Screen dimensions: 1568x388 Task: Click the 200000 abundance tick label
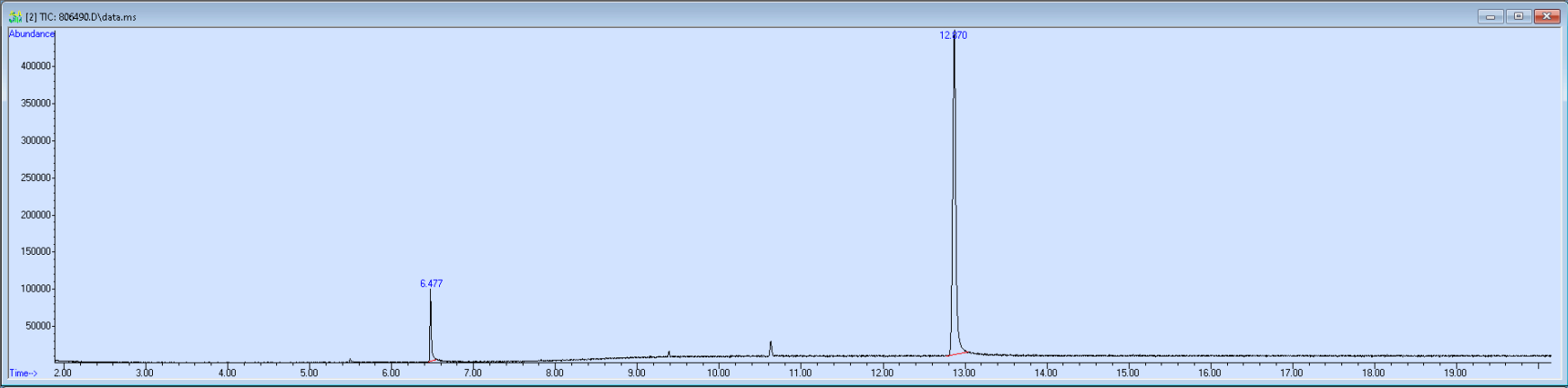coord(35,215)
